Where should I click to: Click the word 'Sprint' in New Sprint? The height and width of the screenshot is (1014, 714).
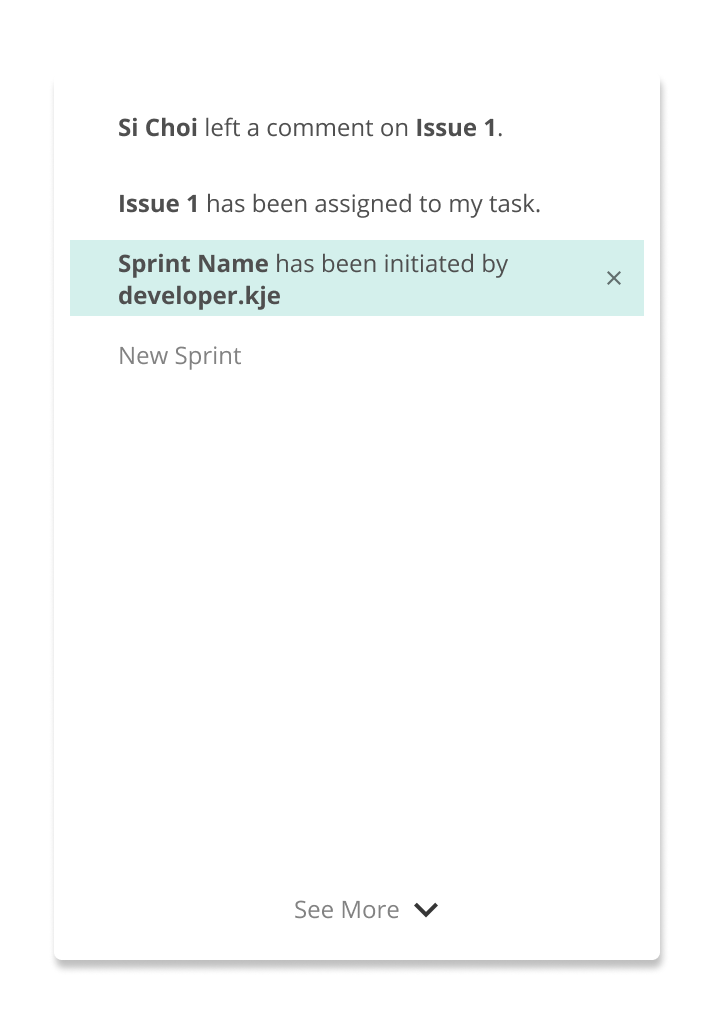tap(208, 356)
